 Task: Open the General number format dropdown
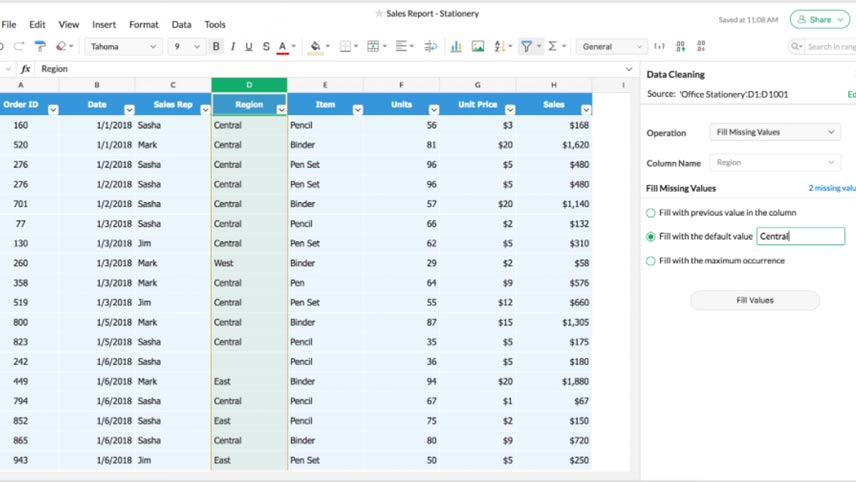coord(611,46)
